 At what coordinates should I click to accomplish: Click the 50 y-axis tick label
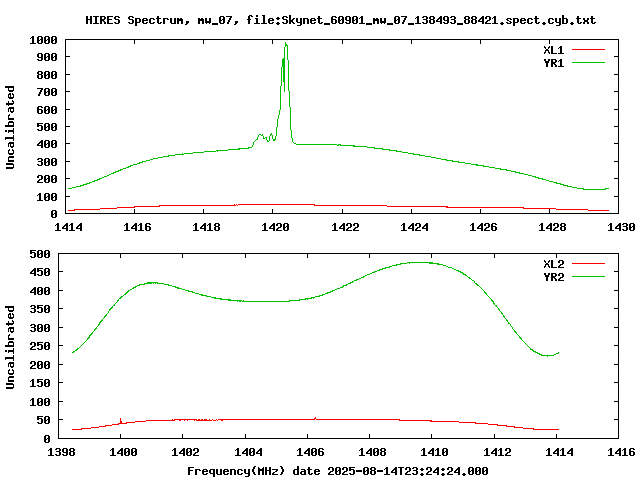click(x=44, y=420)
